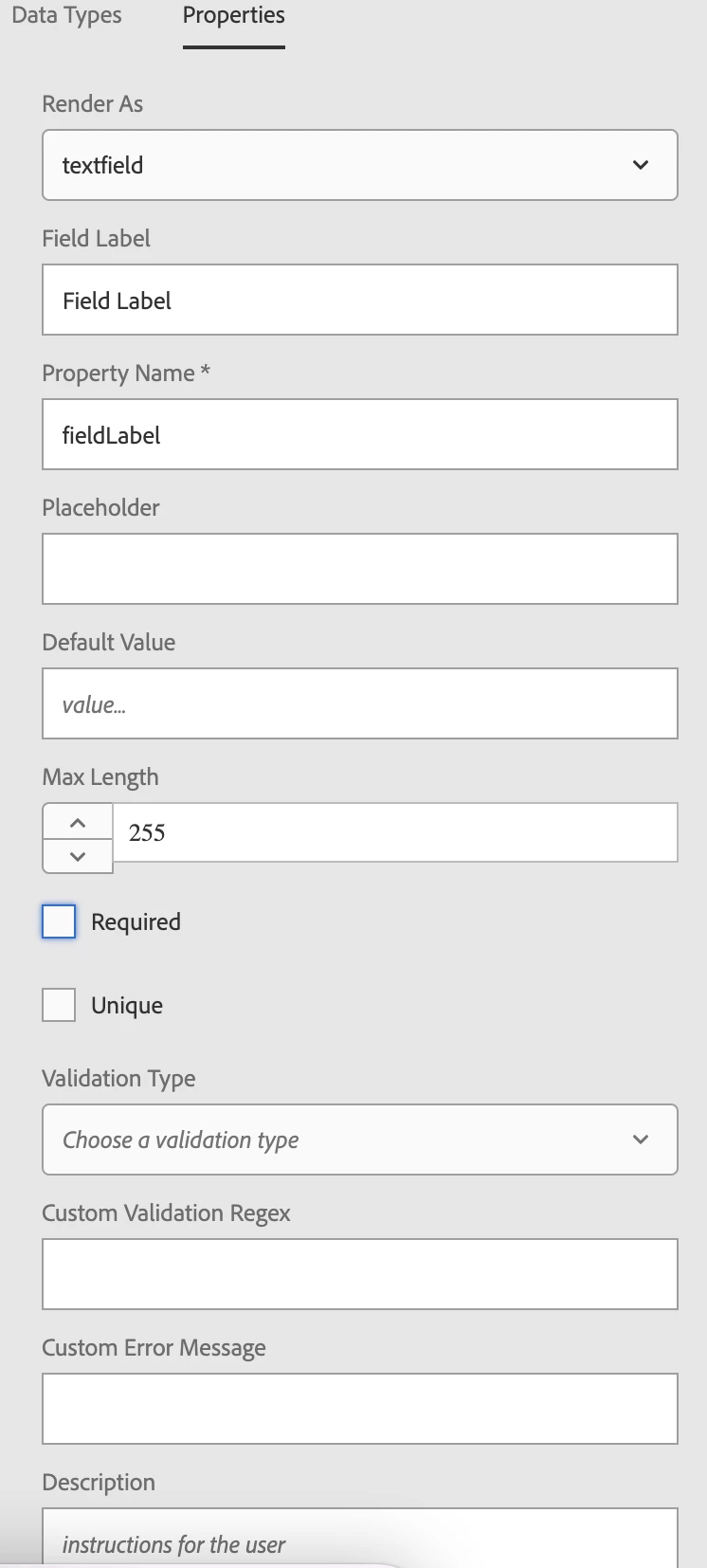
Task: Click the Field Label input
Action: [360, 301]
